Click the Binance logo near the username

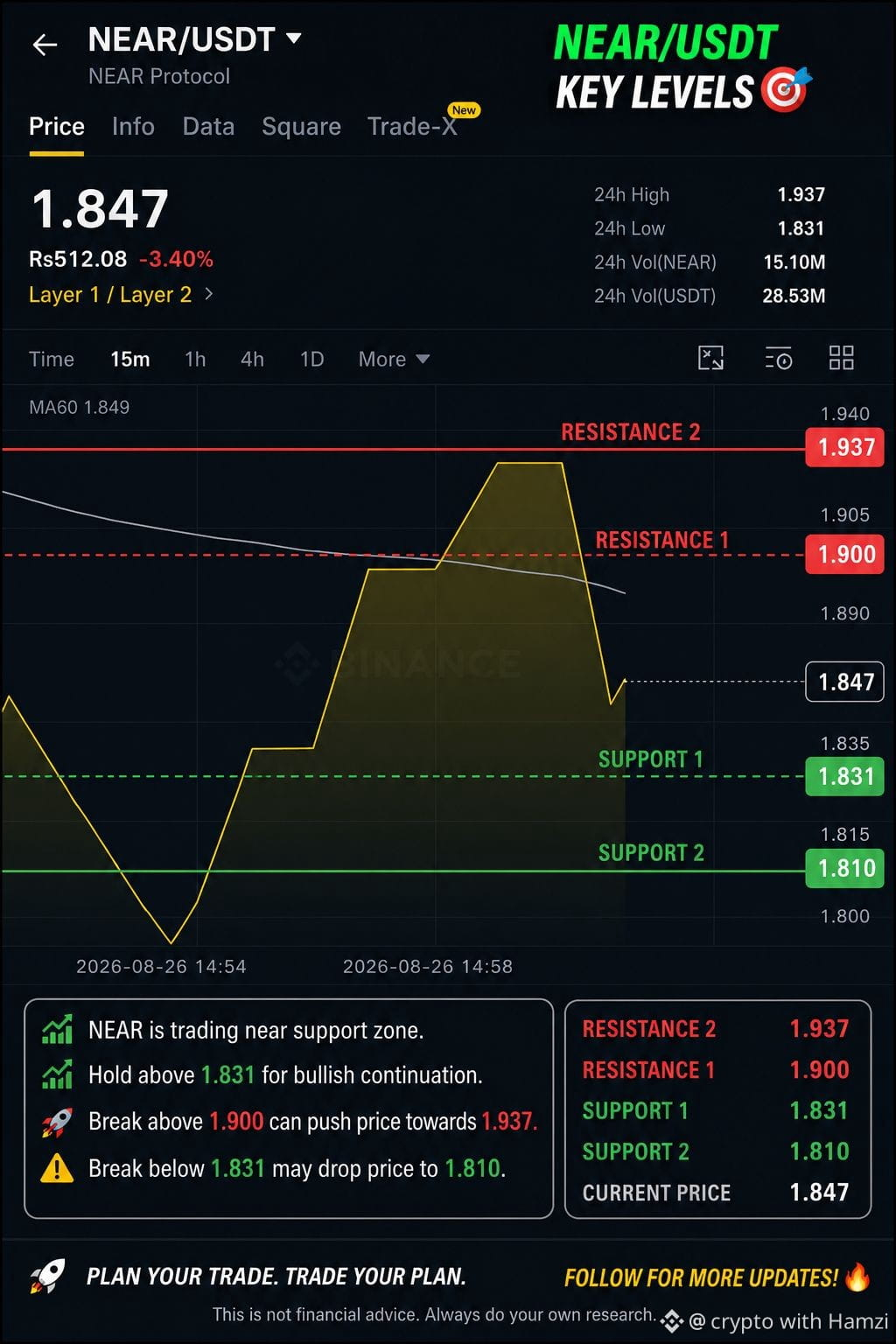[x=672, y=1321]
